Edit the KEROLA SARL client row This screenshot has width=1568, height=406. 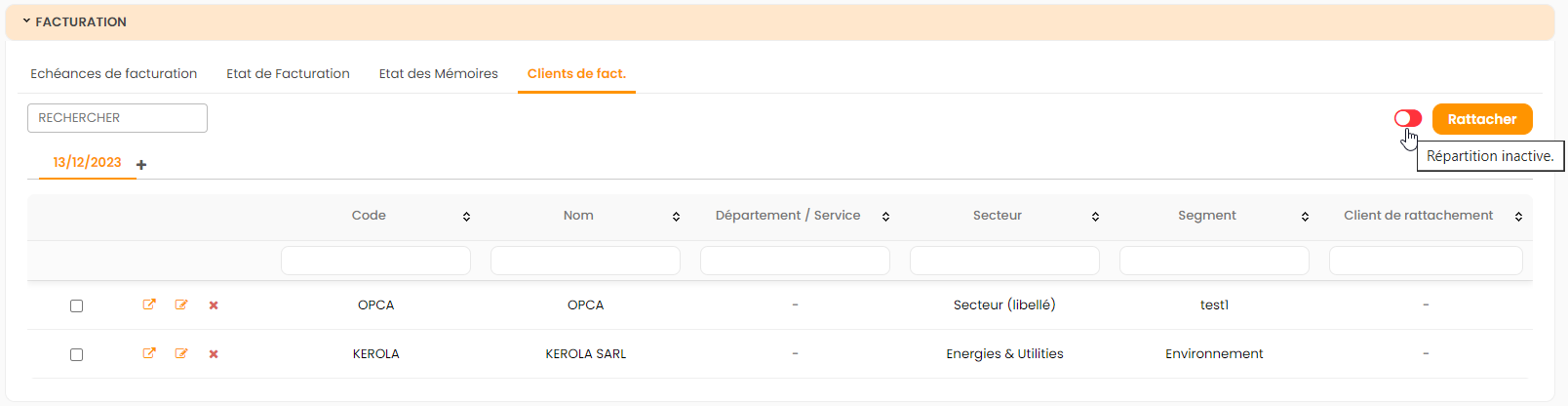[181, 353]
